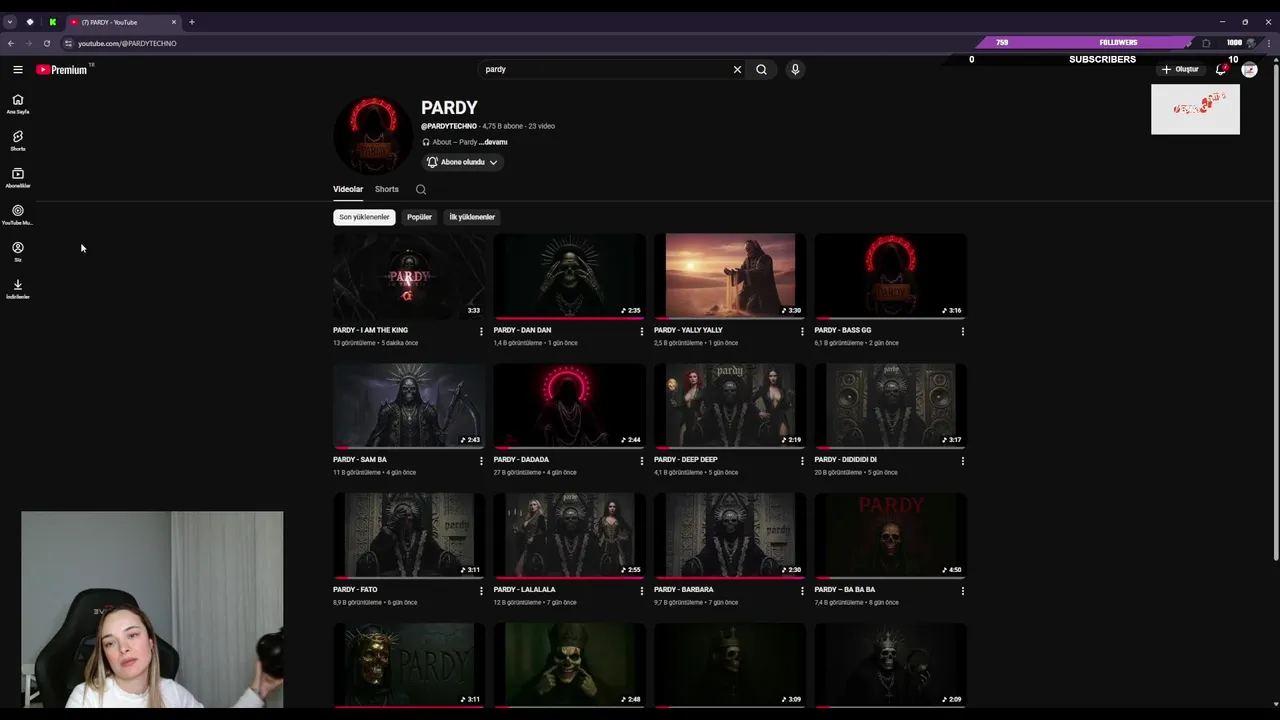Open options for PARDY - I AM THE KING
Viewport: 1280px width, 720px height.
click(481, 331)
